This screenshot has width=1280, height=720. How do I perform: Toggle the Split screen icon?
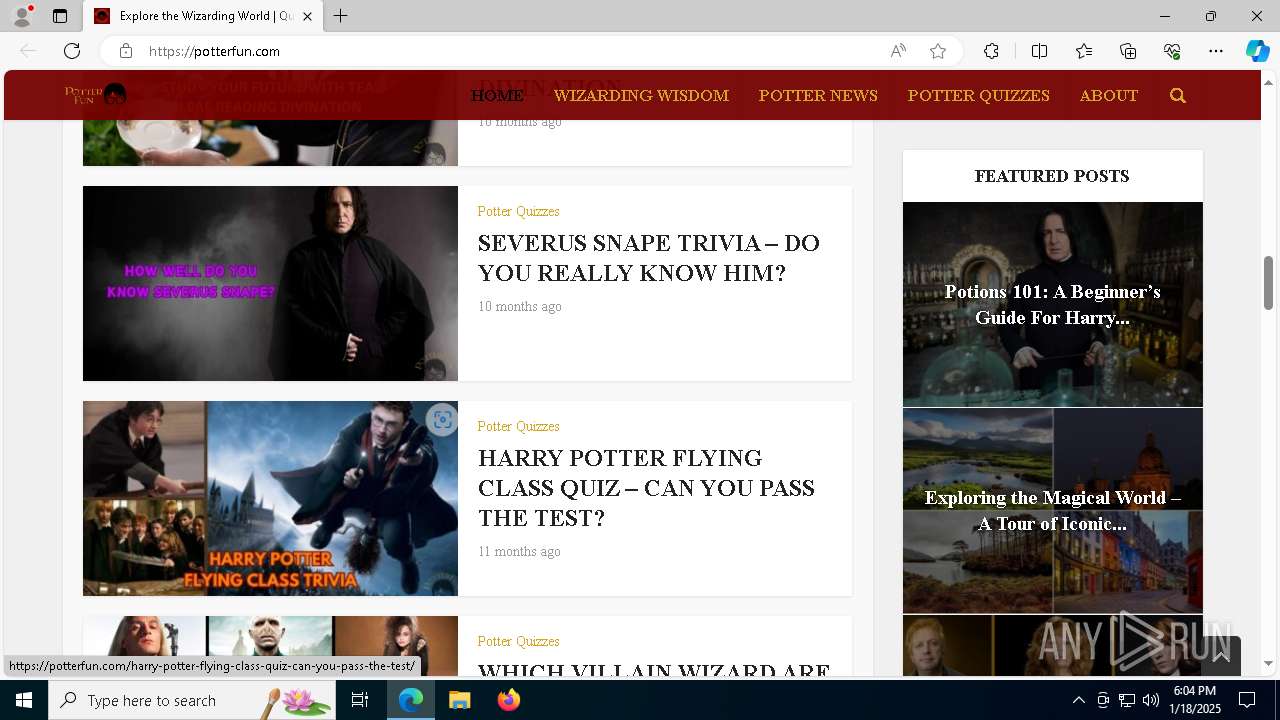click(x=1039, y=51)
